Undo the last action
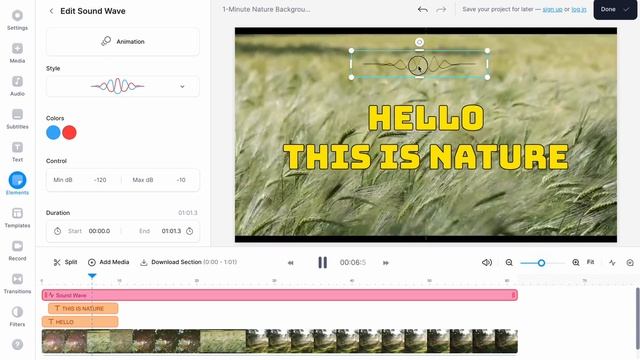Screen dimensions: 640x360 pos(422,9)
